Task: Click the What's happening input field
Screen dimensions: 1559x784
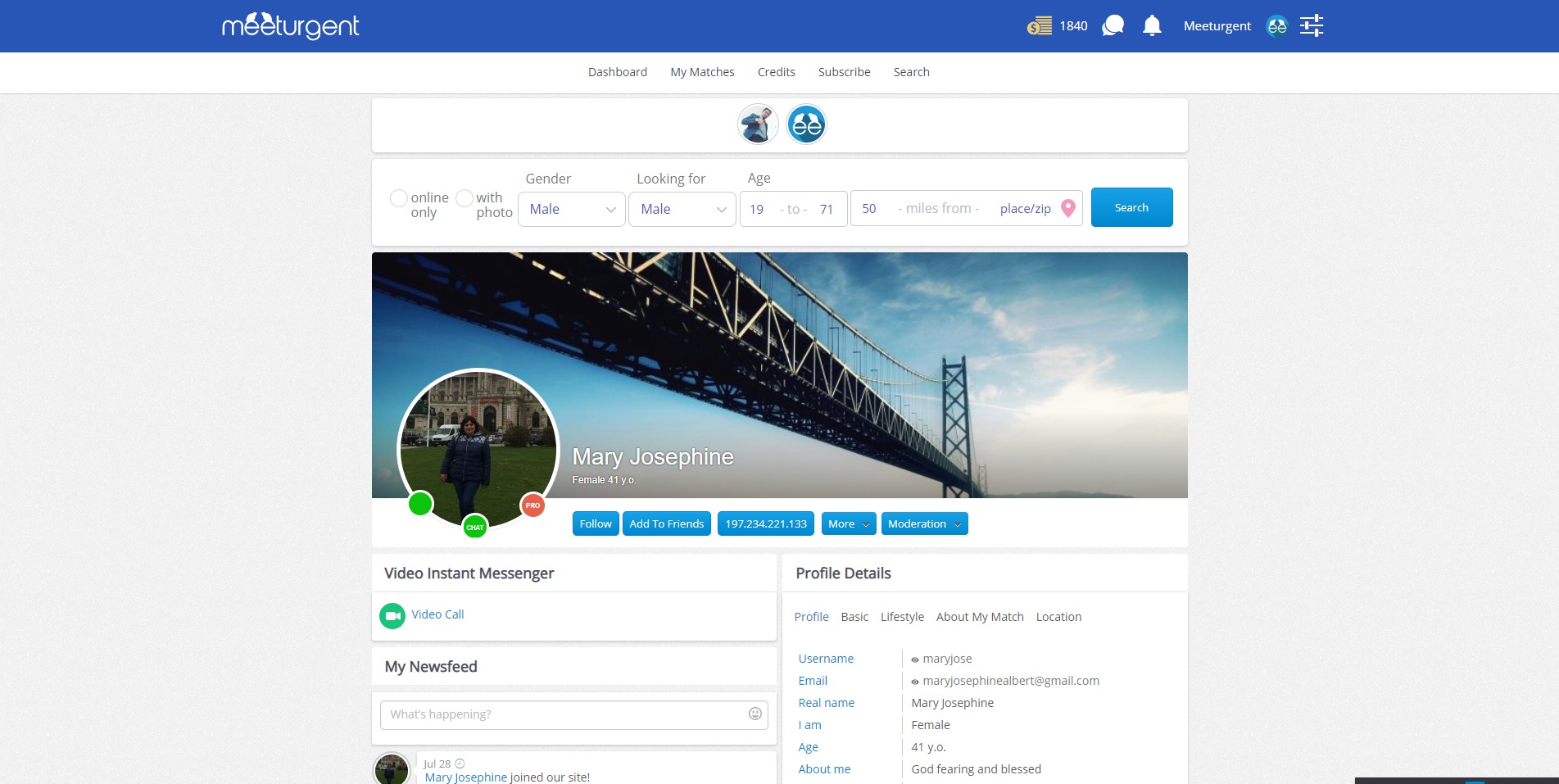Action: [565, 714]
